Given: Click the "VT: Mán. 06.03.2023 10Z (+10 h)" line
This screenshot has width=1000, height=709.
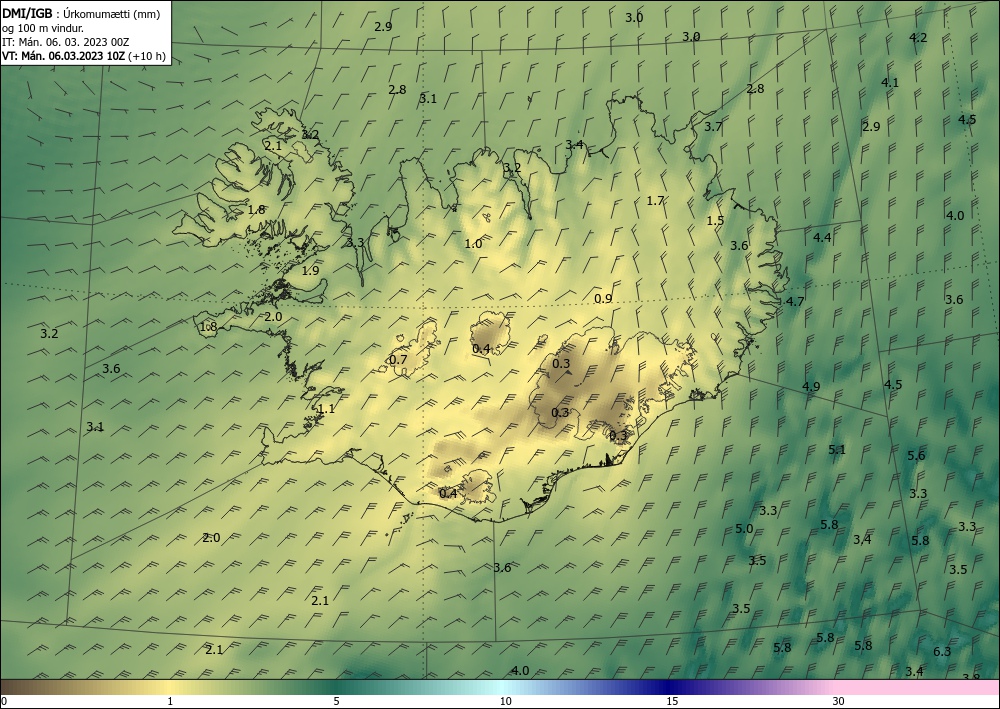Looking at the screenshot, I should click(84, 56).
